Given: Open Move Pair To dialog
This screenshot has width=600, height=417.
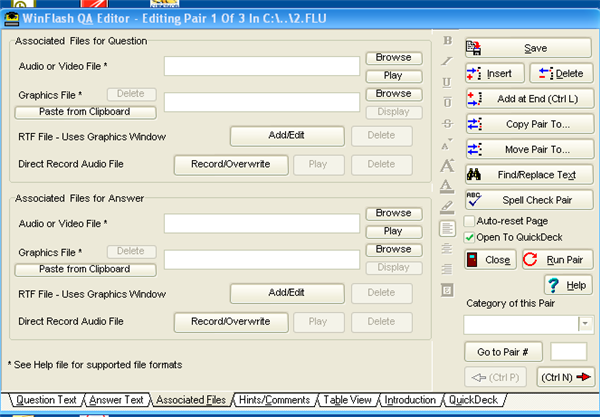Looking at the screenshot, I should pos(530,150).
